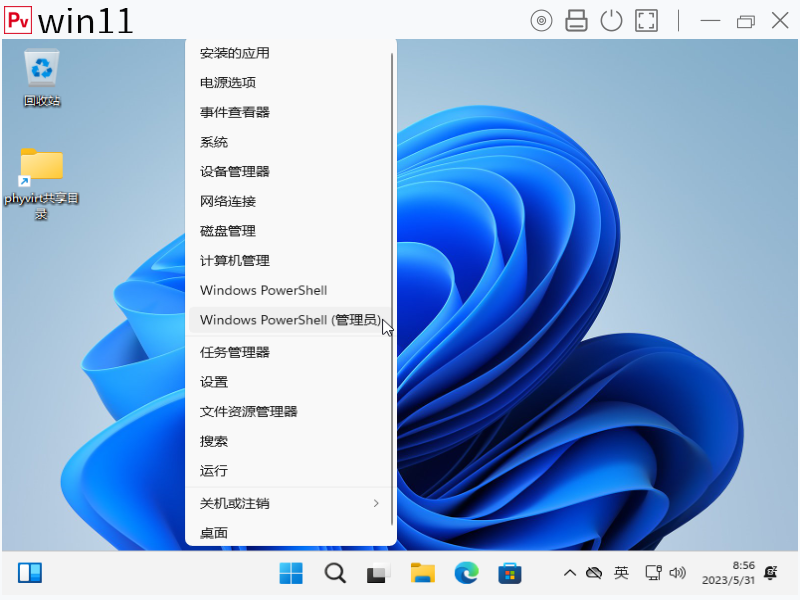Open the network tray icon
The width and height of the screenshot is (800, 600).
pyautogui.click(x=654, y=572)
